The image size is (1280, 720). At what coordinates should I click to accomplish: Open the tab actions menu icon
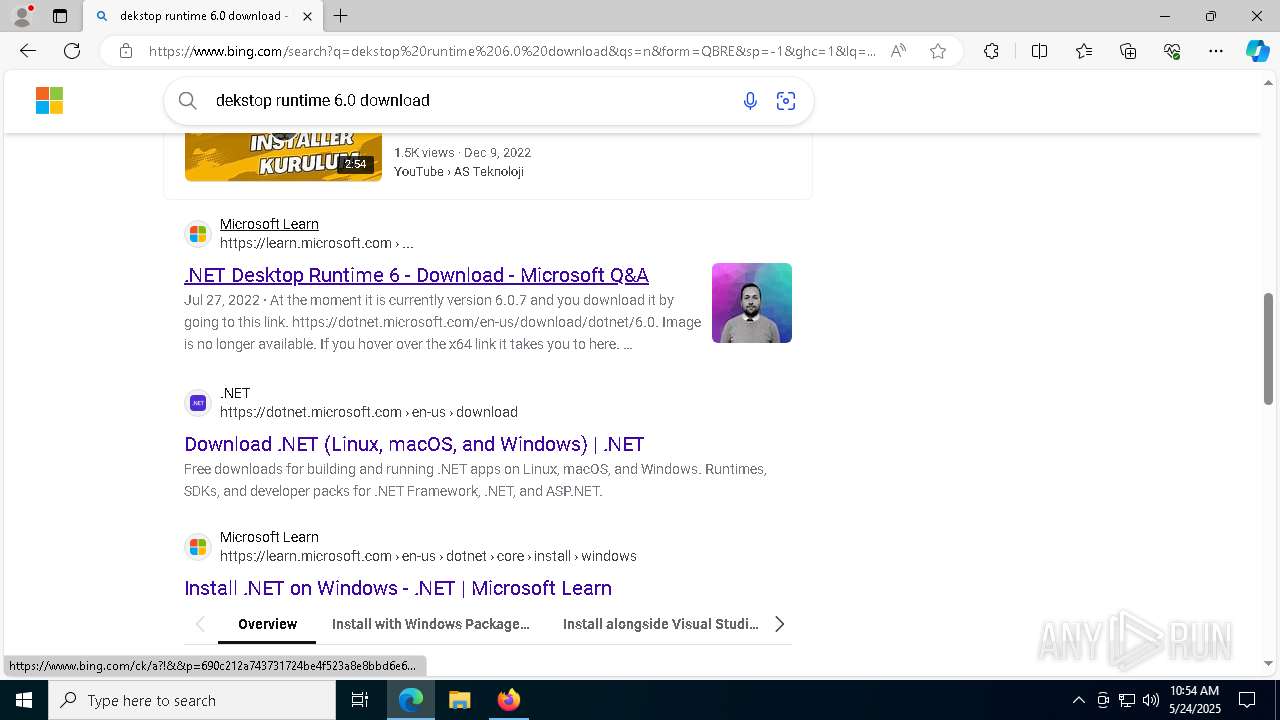click(x=60, y=16)
